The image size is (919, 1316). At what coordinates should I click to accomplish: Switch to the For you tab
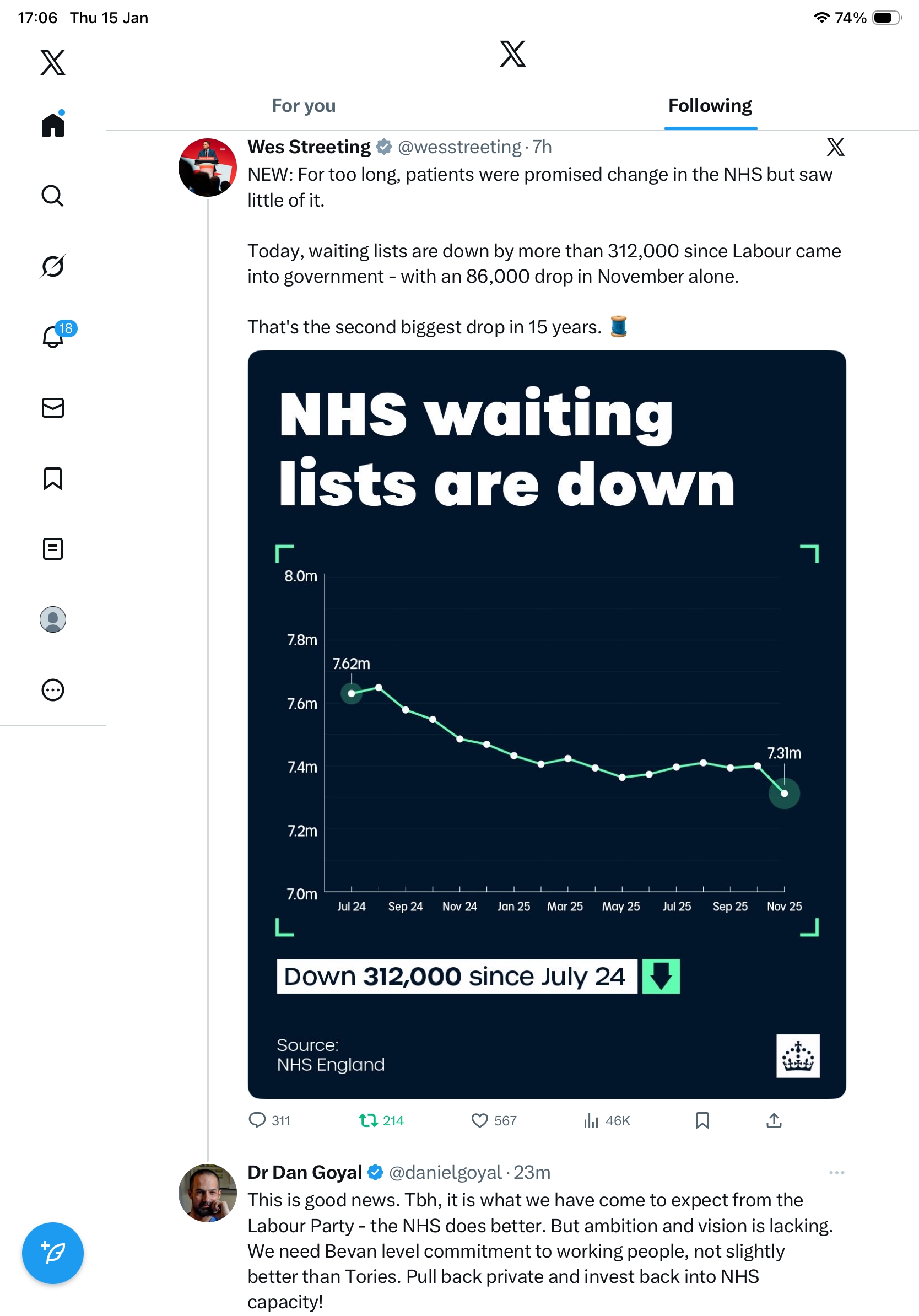tap(304, 106)
